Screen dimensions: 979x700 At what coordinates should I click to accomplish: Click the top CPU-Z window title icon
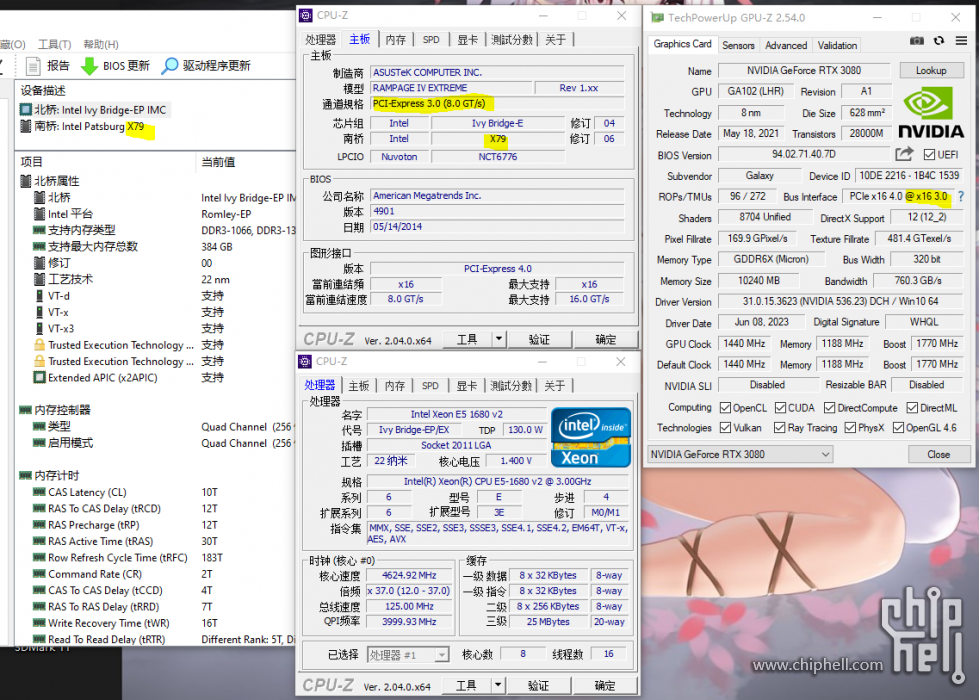[306, 16]
